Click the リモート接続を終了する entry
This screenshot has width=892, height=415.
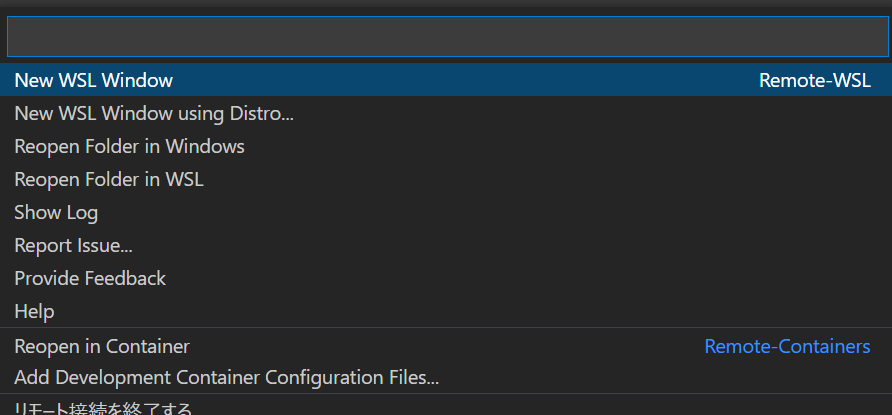point(103,408)
